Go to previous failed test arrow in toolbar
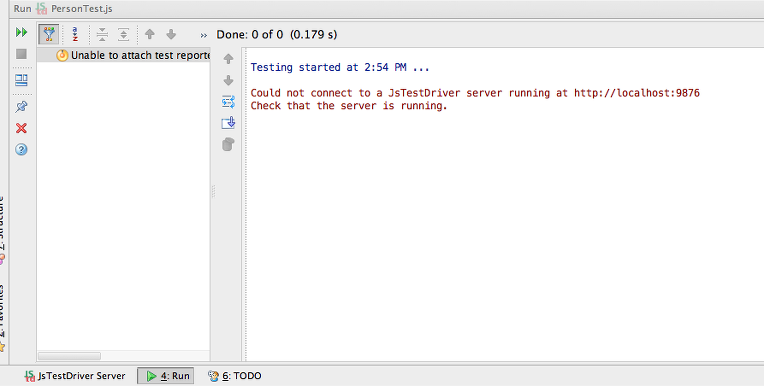Viewport: 764px width, 386px height. tap(150, 34)
